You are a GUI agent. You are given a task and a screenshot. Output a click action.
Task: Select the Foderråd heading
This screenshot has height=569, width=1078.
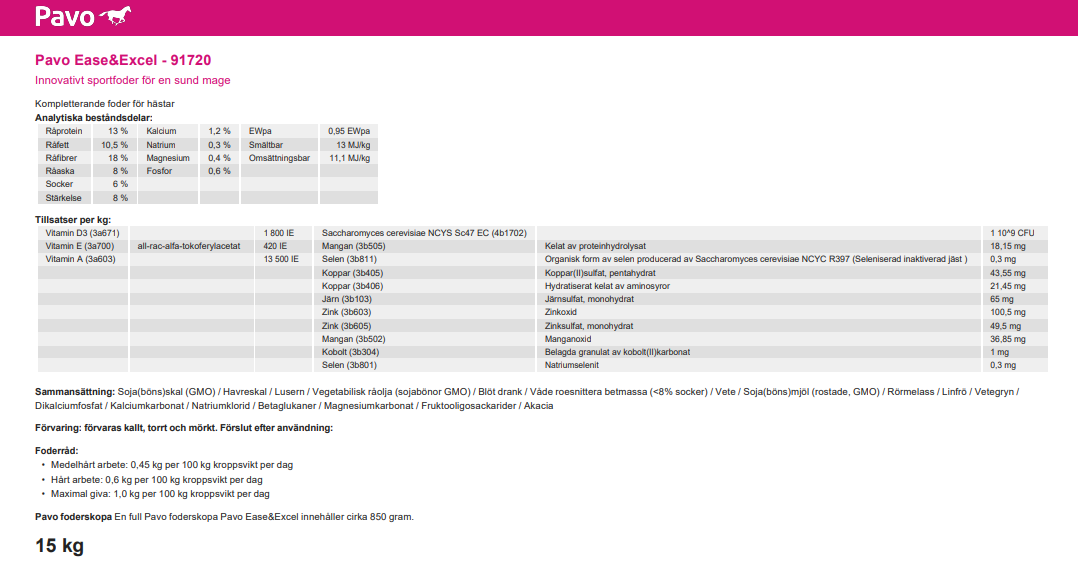point(56,451)
